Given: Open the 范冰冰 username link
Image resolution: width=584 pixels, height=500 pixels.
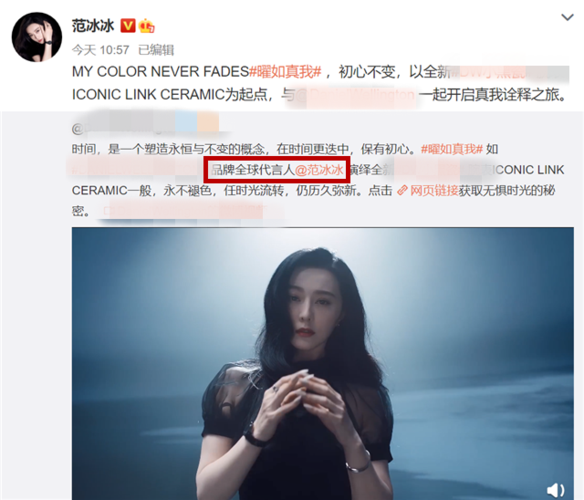Looking at the screenshot, I should (x=93, y=26).
